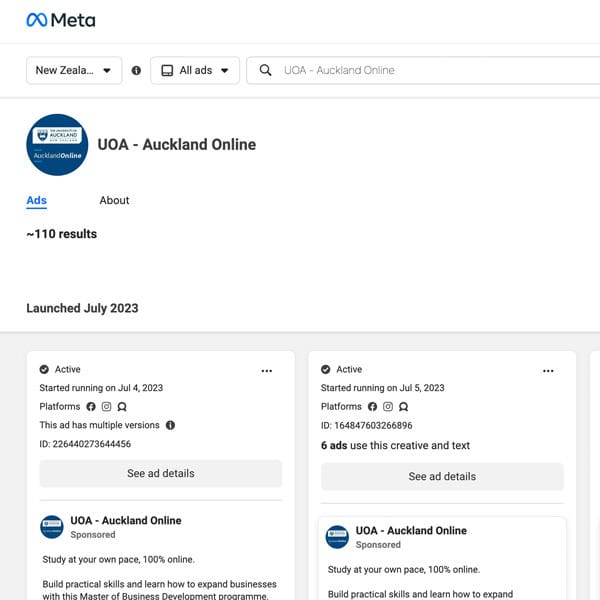Click Facebook platform icon on Jul 4 ad

tap(91, 406)
